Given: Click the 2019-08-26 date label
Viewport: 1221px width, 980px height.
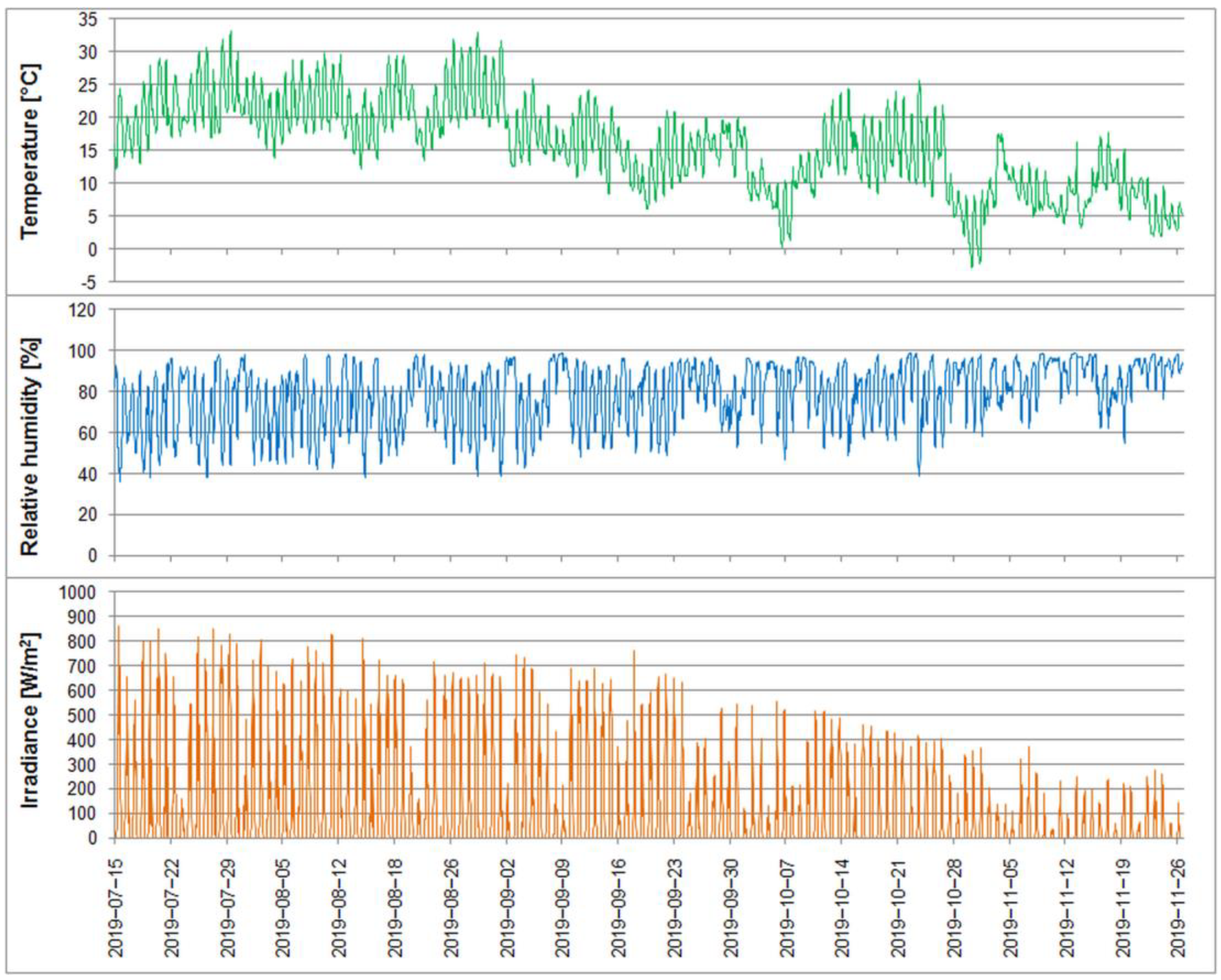Looking at the screenshot, I should (451, 908).
